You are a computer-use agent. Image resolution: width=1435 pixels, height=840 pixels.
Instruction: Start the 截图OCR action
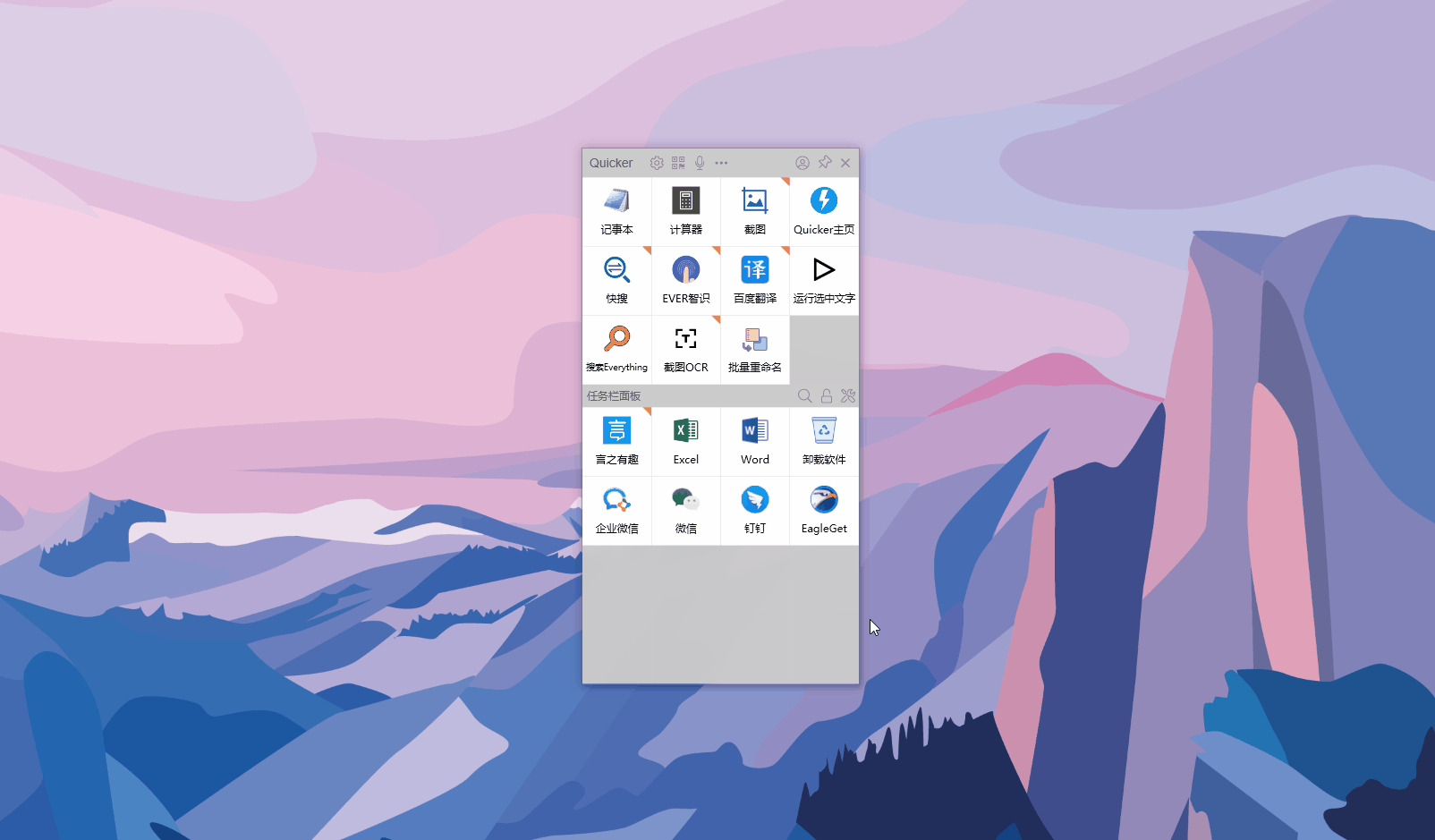[x=685, y=350]
